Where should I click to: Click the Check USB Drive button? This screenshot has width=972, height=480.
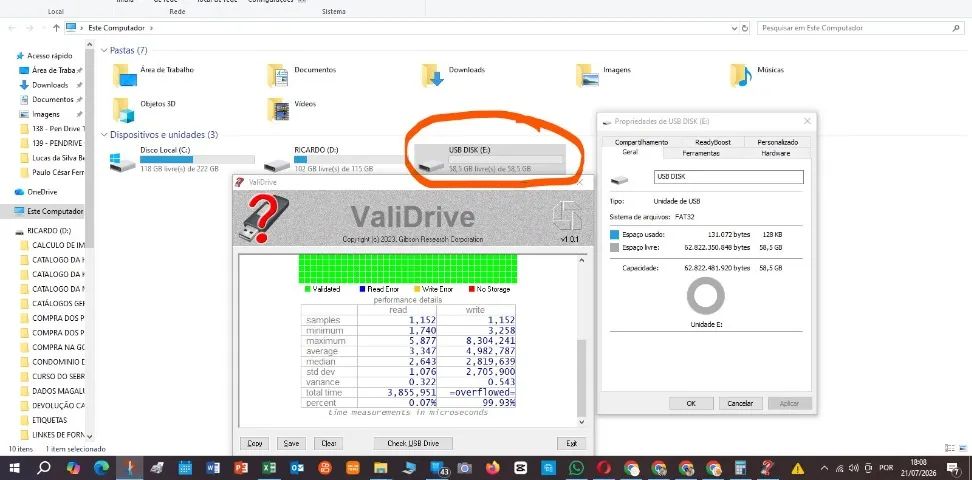tap(413, 443)
